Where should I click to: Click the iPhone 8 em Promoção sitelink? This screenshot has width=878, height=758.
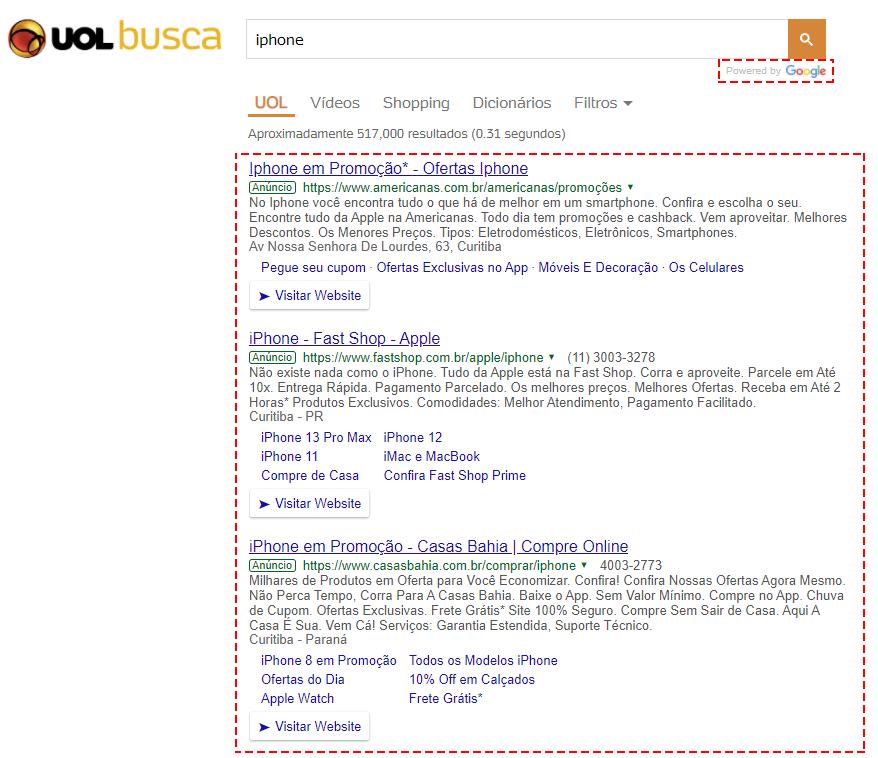point(329,661)
